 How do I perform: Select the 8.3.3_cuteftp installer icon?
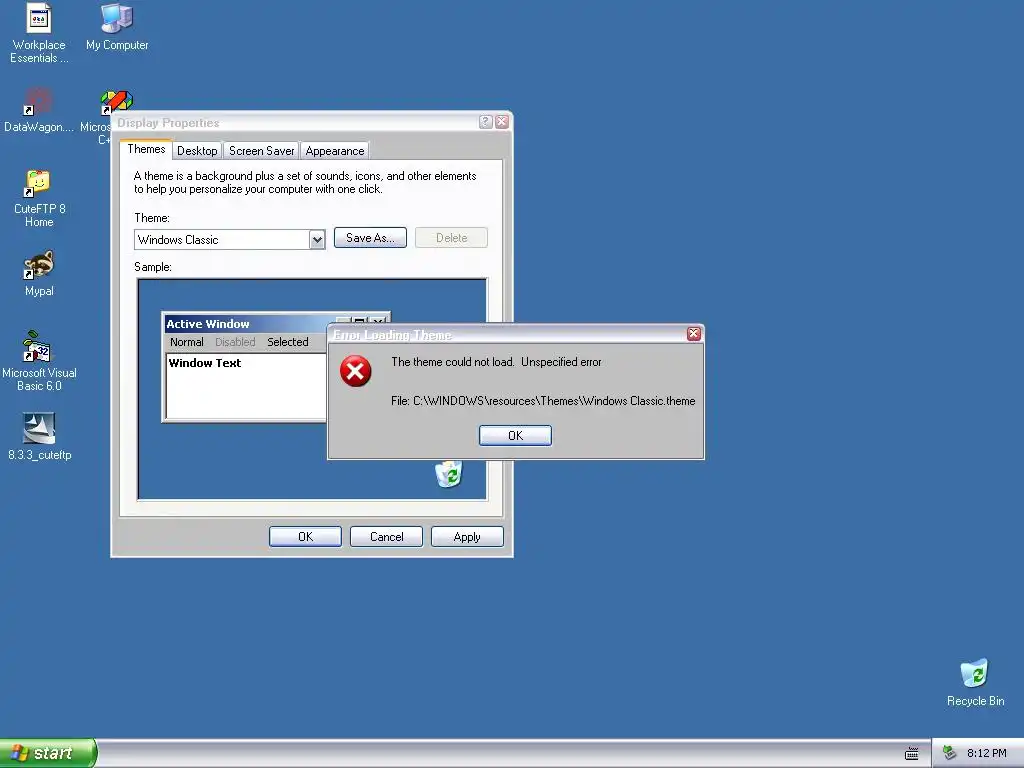click(39, 436)
